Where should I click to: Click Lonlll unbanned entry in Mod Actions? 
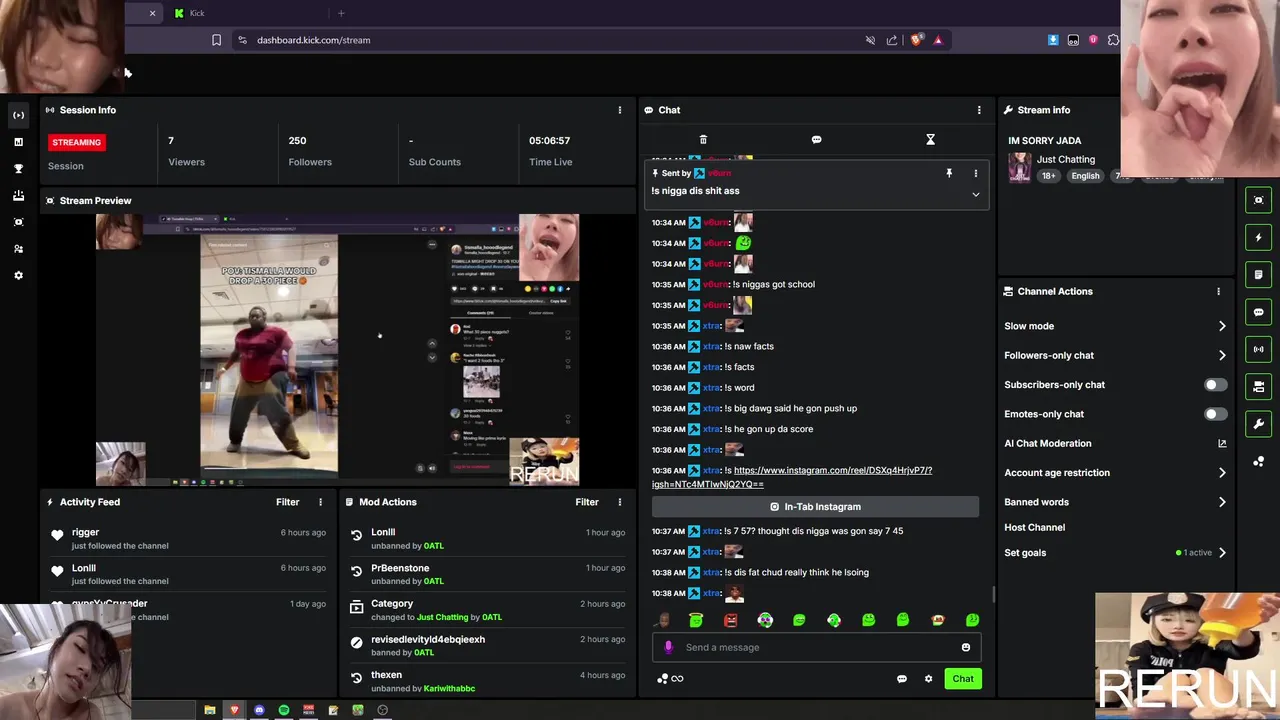[486, 539]
